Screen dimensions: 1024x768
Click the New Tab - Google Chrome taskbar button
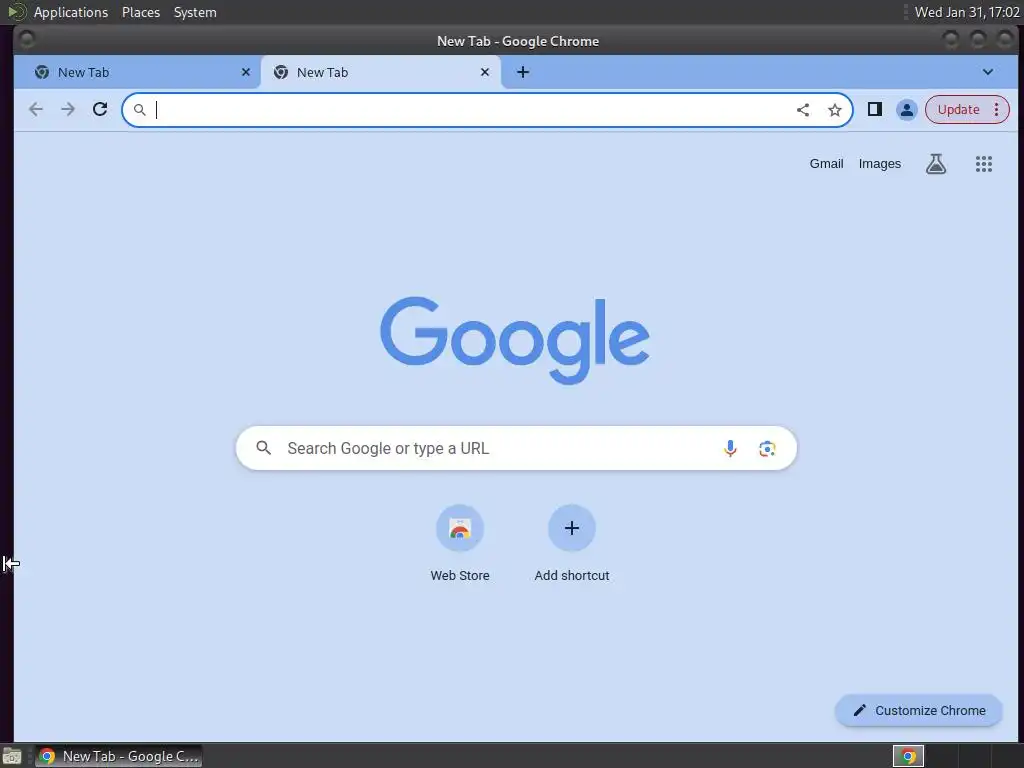click(118, 756)
